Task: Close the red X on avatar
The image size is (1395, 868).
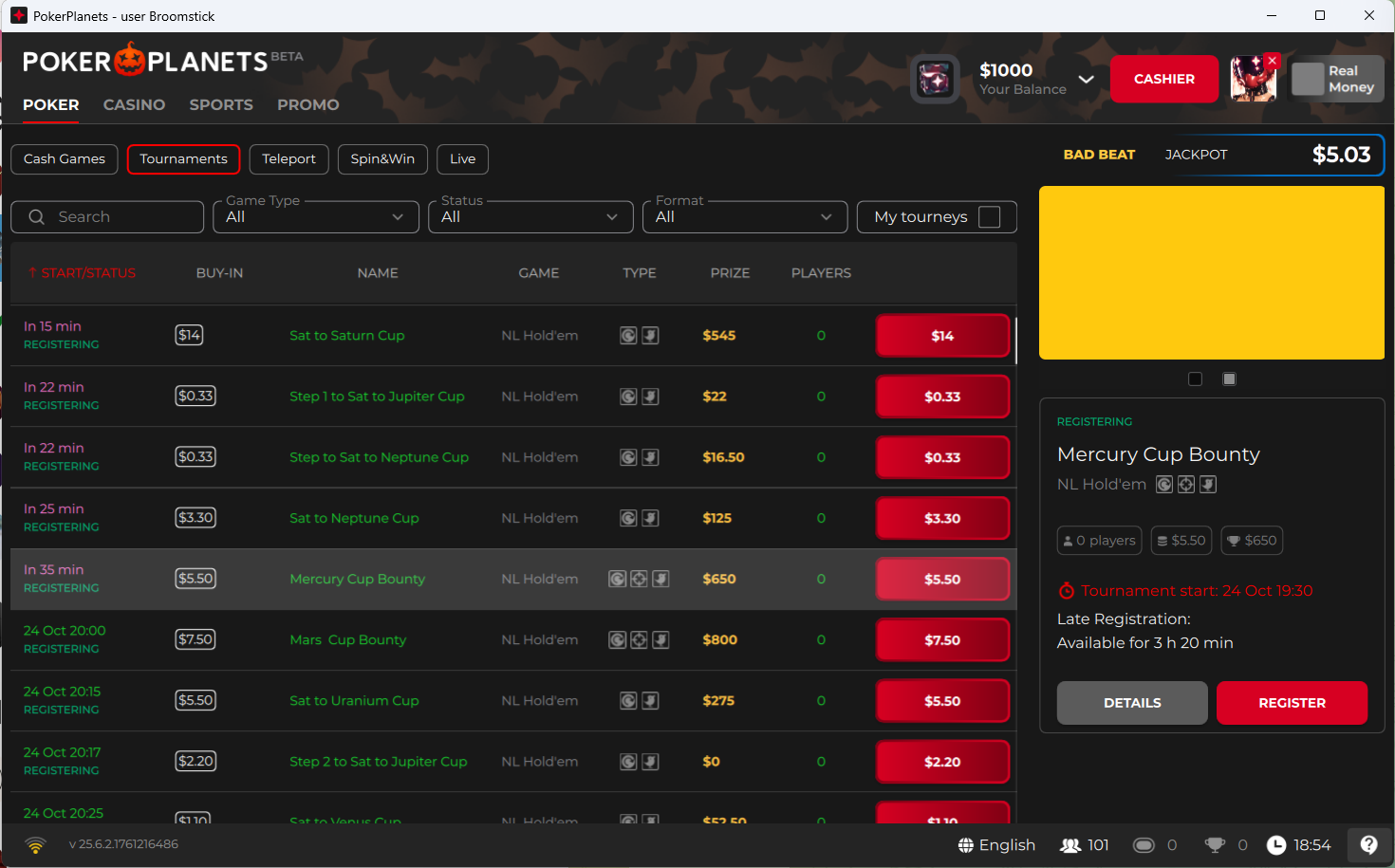Action: 1273,61
